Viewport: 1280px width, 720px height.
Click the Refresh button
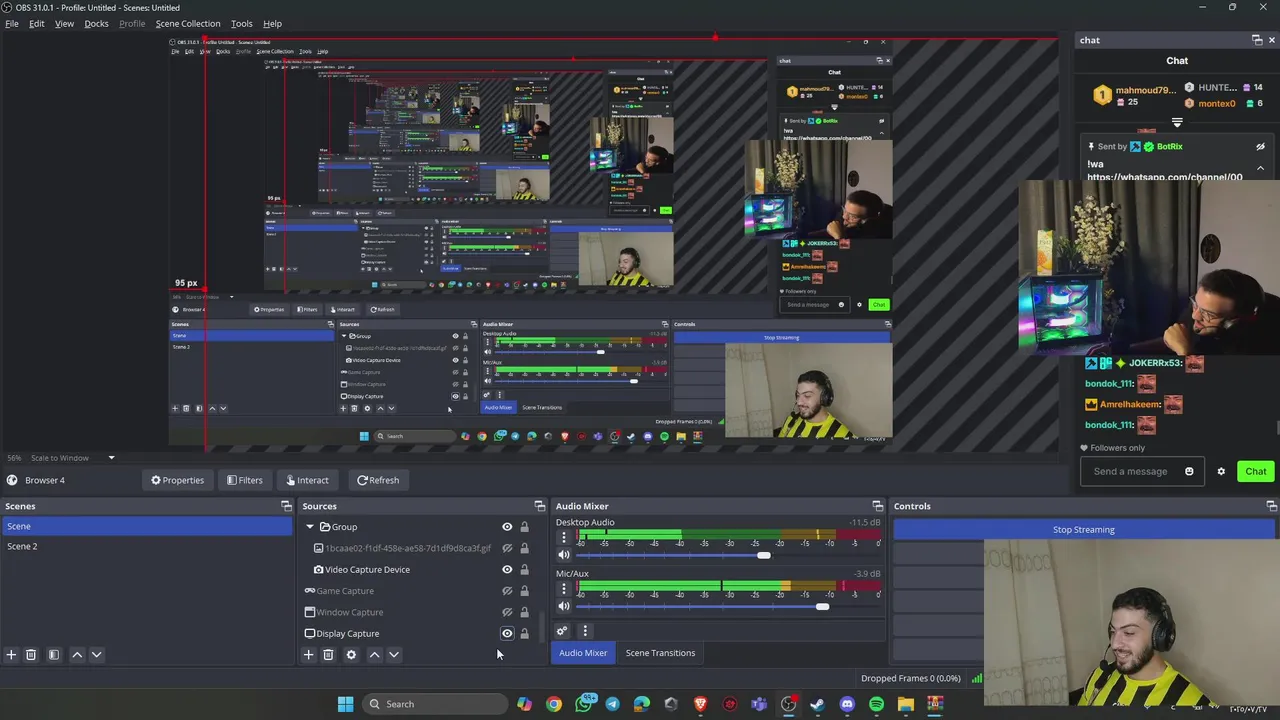pyautogui.click(x=378, y=480)
